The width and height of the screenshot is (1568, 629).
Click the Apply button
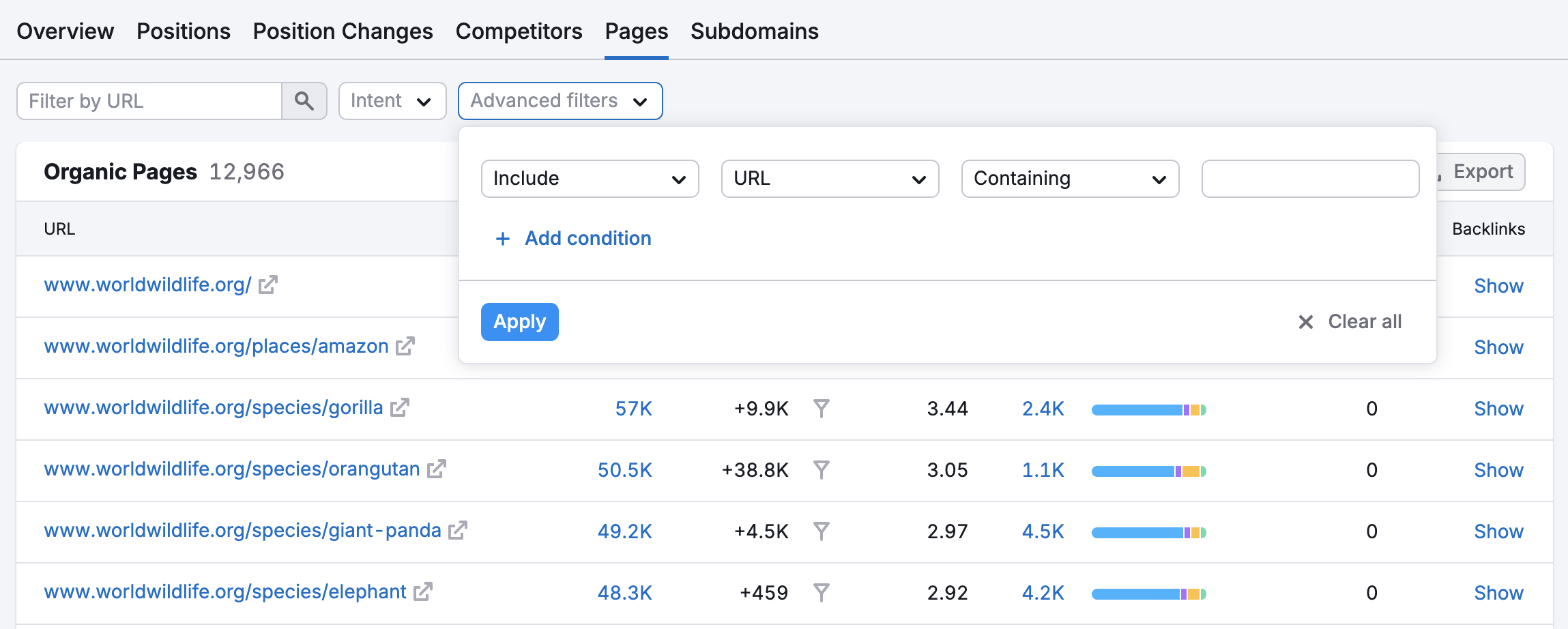[520, 322]
